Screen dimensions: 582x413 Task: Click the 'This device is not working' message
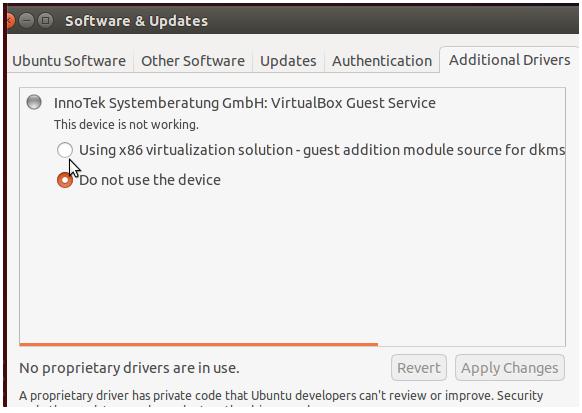click(126, 125)
